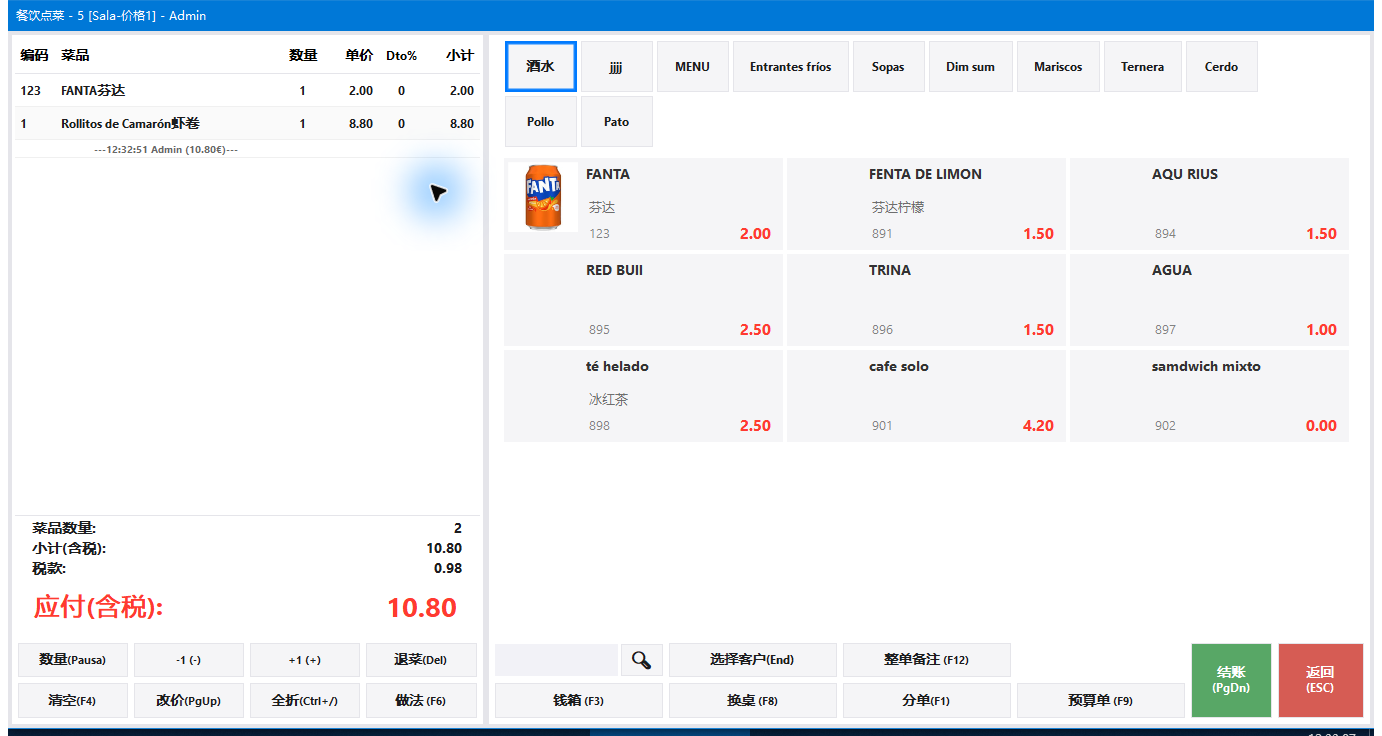Viewport: 1382px width, 736px height.
Task: Click the magnifying glass search icon
Action: pos(642,660)
